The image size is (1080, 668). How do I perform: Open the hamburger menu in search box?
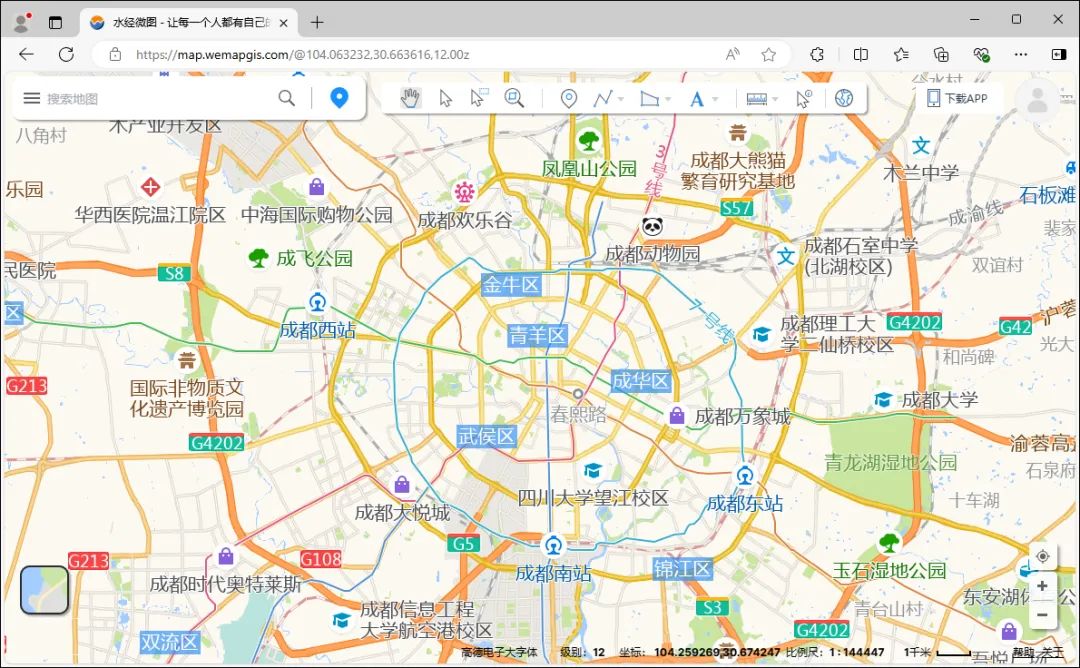[x=32, y=98]
